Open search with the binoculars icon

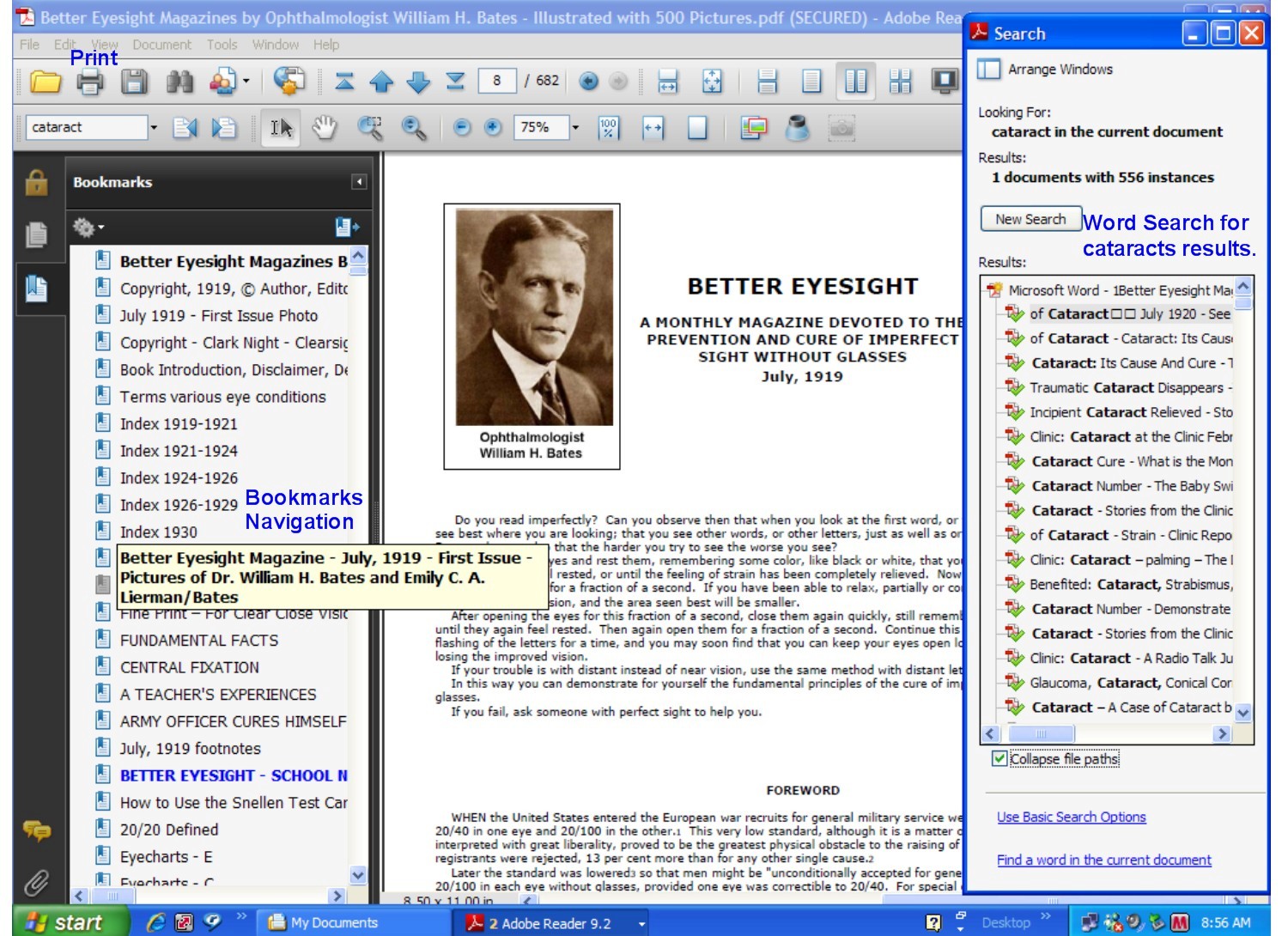179,82
